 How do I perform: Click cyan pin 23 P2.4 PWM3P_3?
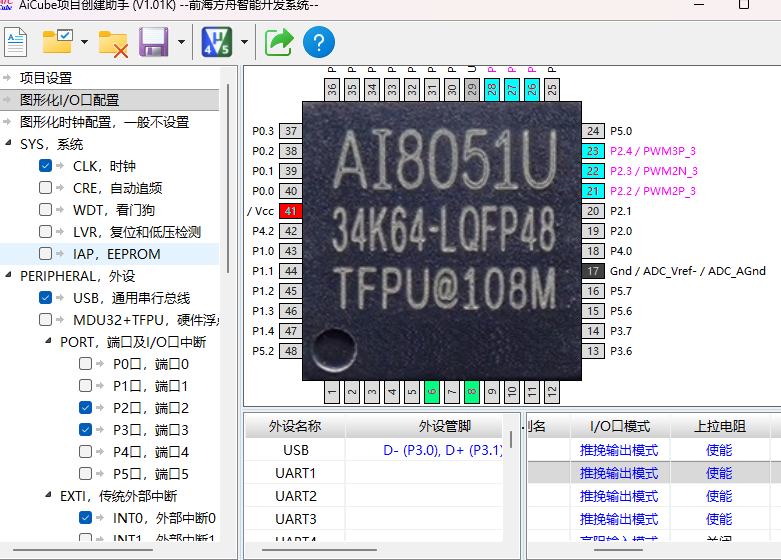coord(593,151)
